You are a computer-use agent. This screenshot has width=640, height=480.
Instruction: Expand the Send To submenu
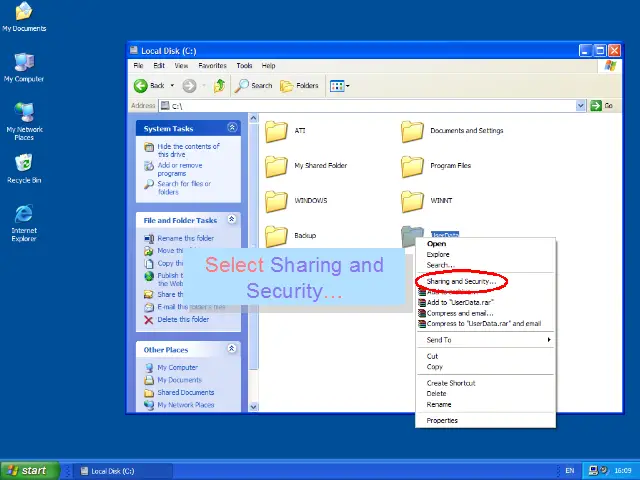click(485, 340)
